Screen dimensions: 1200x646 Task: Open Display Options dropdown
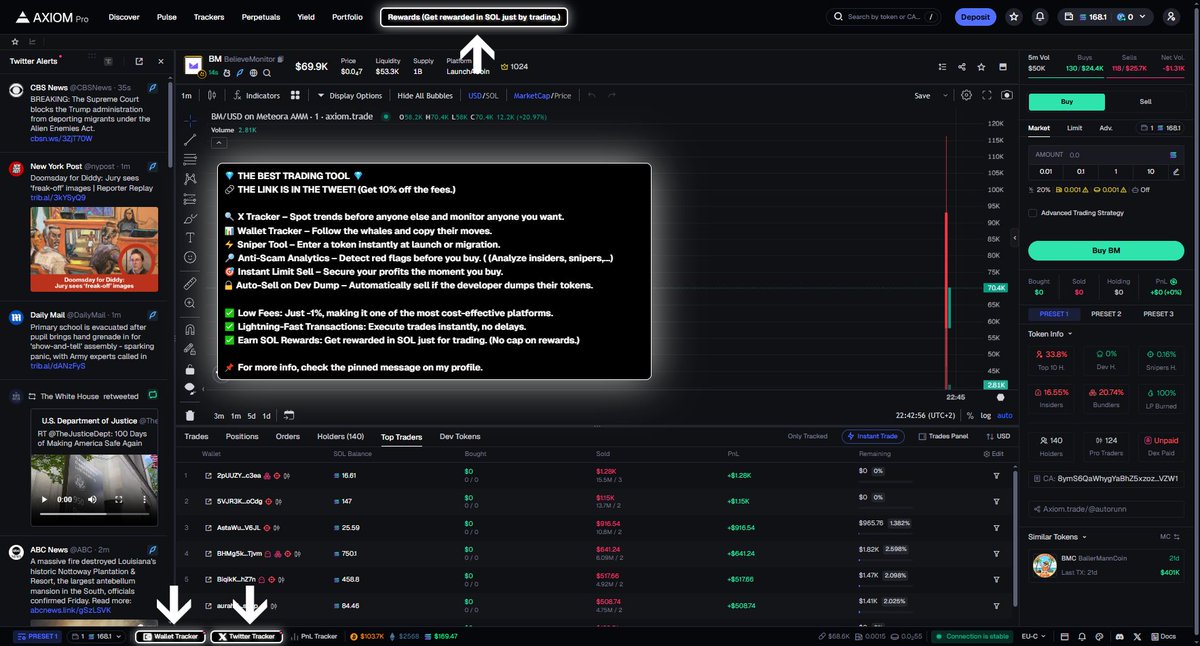pyautogui.click(x=349, y=96)
